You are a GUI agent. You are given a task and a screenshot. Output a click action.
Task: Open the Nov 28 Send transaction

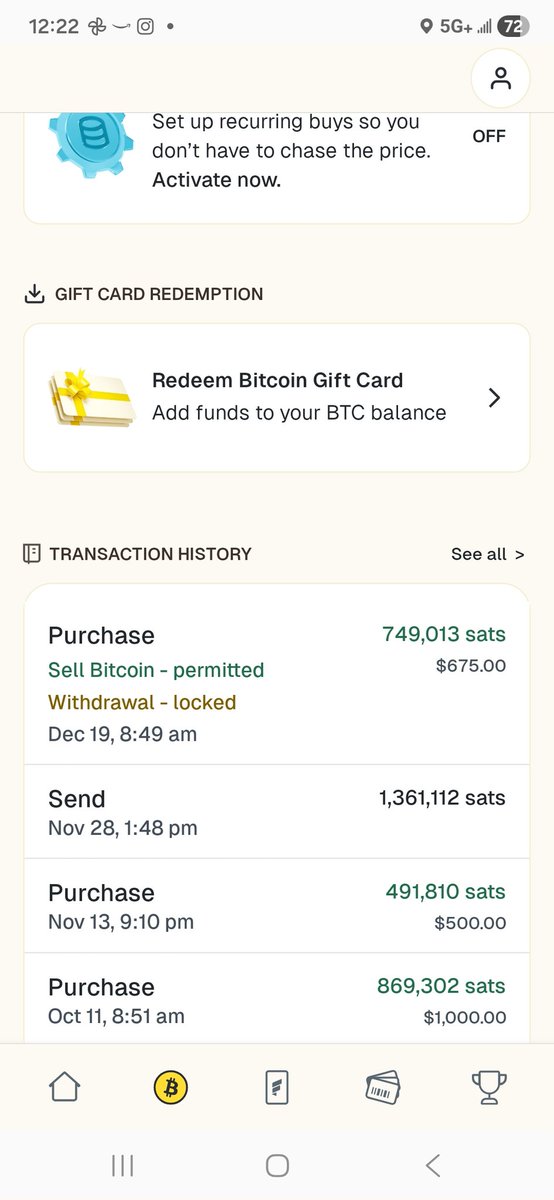(x=277, y=812)
